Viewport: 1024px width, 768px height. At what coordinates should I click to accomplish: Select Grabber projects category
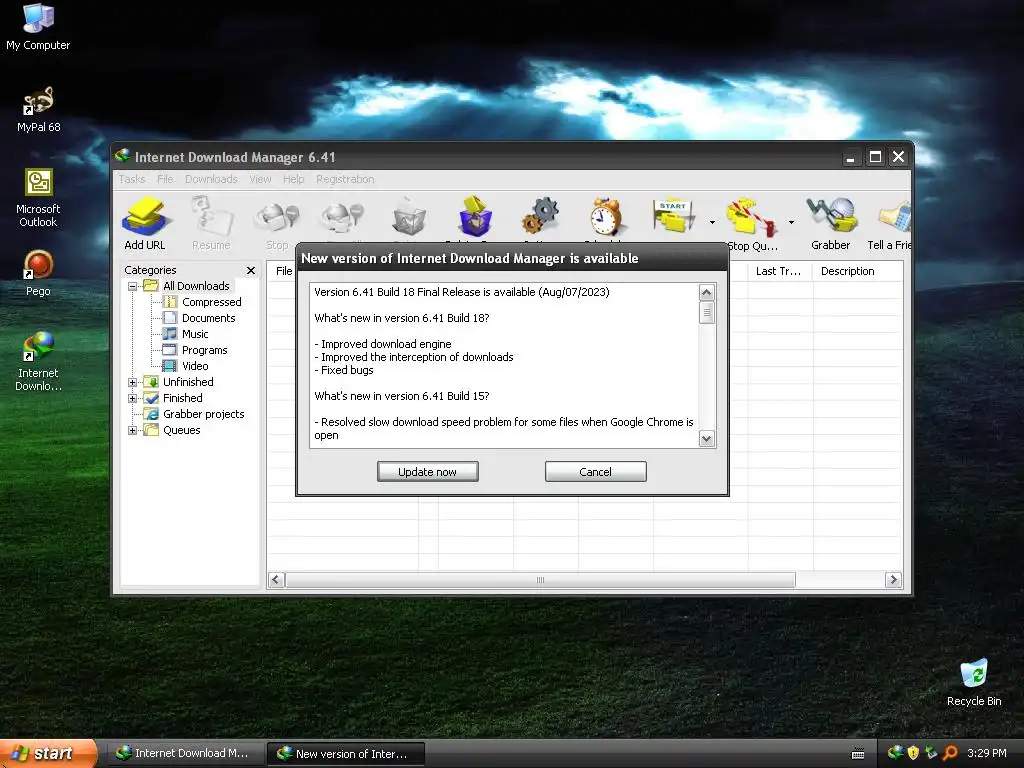pyautogui.click(x=203, y=414)
